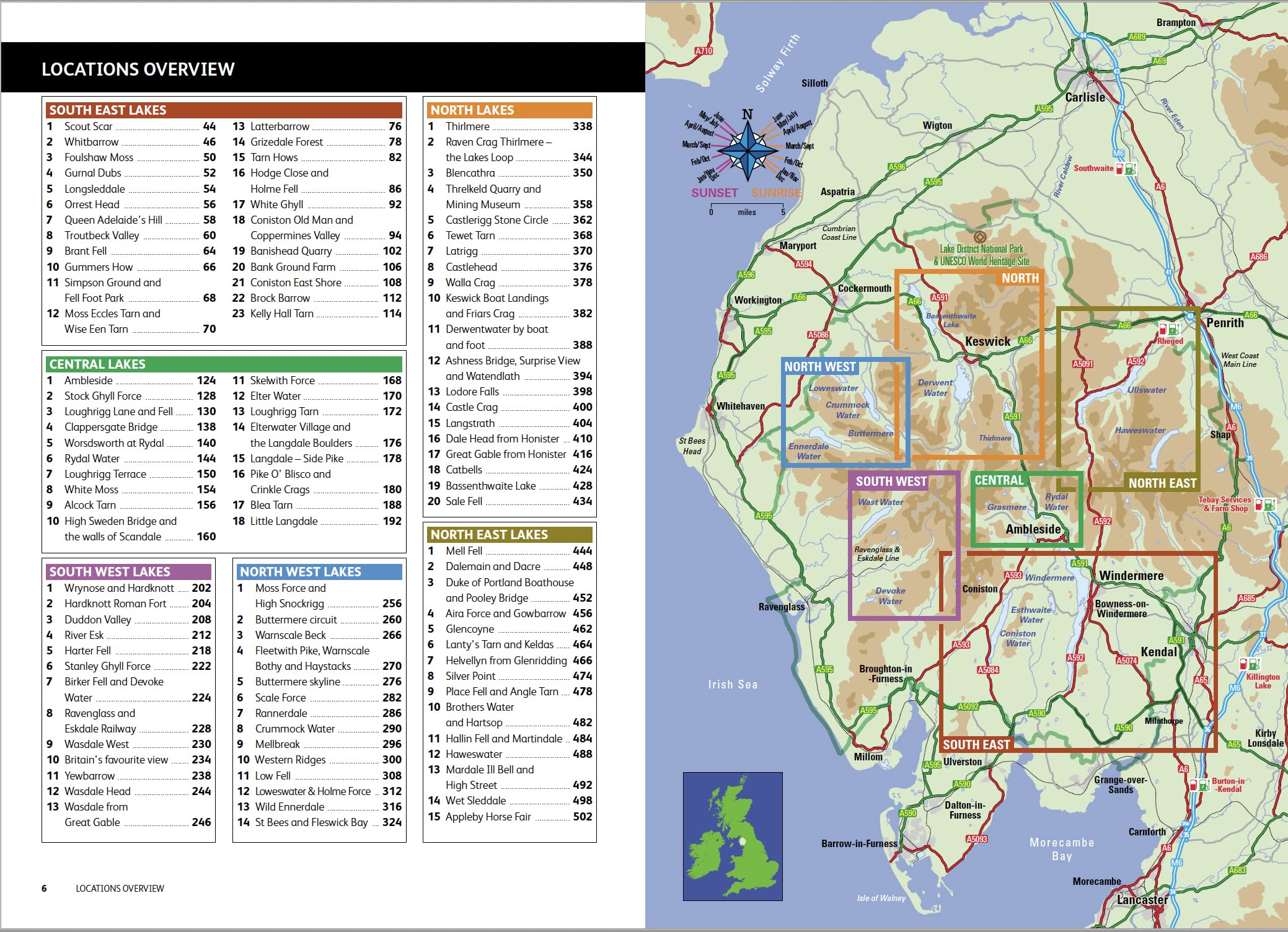Screen dimensions: 1288x932
Task: Click the SUNRISE label under the compass
Action: click(776, 193)
